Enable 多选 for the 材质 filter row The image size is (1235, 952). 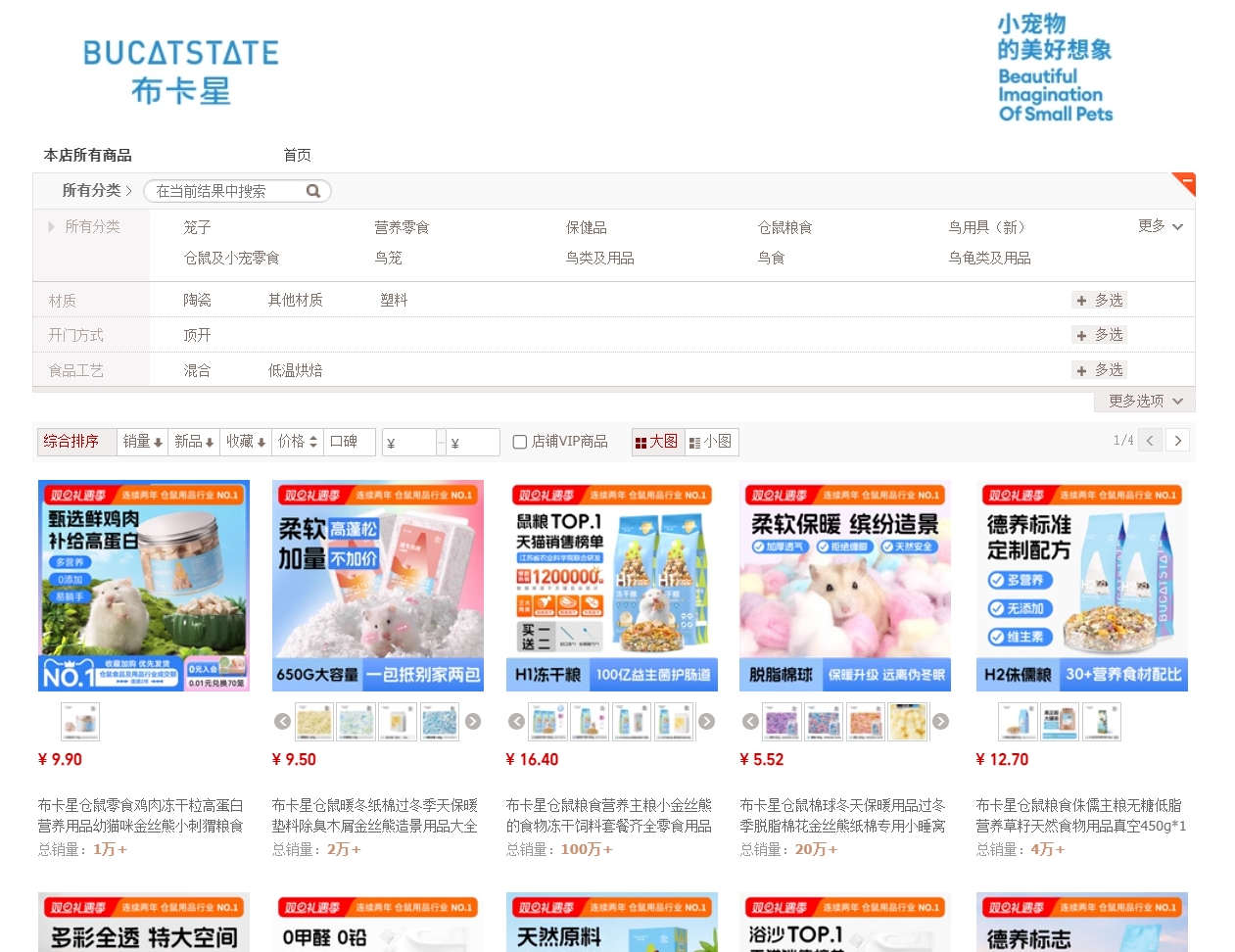1099,300
